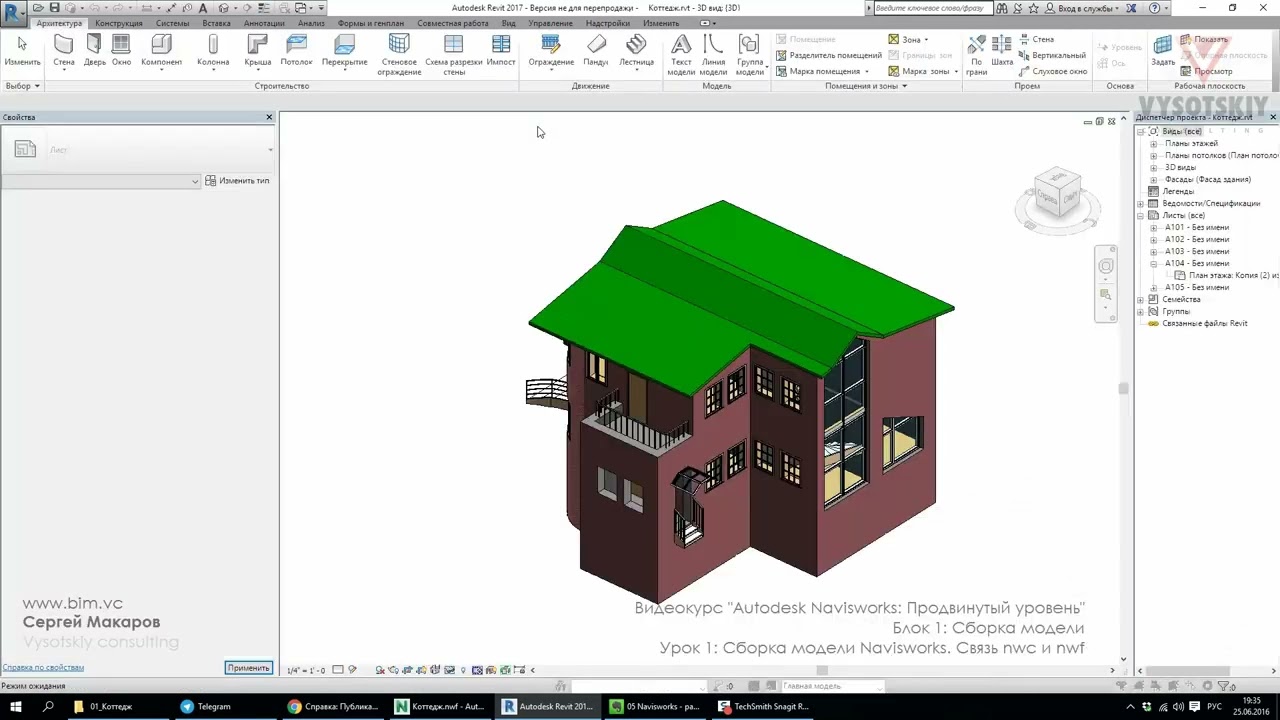Screen dimensions: 1280x720
Task: Select the Дверь (door) tool
Action: pyautogui.click(x=94, y=51)
